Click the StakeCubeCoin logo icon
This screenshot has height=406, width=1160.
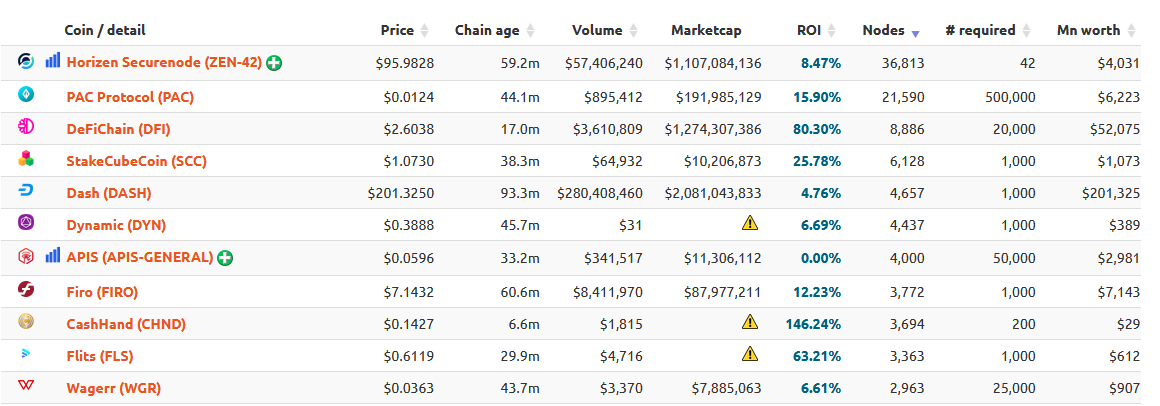tap(26, 158)
